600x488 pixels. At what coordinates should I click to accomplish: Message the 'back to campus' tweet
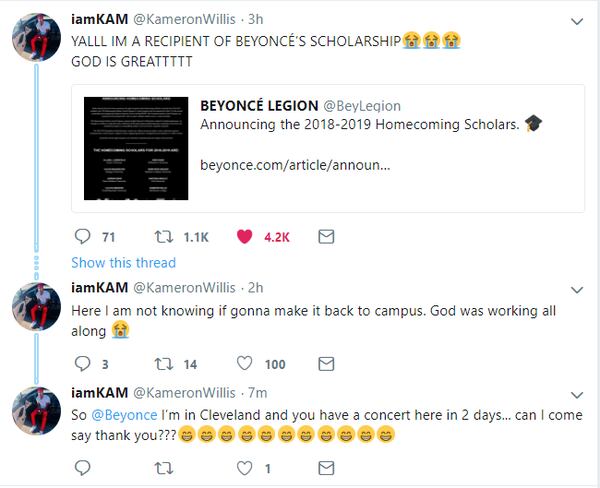[325, 364]
